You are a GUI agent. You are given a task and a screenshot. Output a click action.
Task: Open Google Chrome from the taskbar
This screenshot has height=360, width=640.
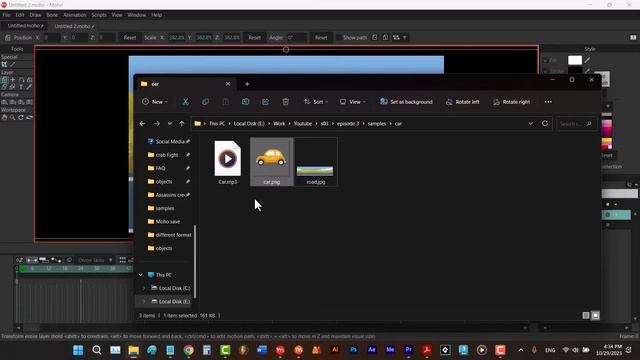[189, 350]
